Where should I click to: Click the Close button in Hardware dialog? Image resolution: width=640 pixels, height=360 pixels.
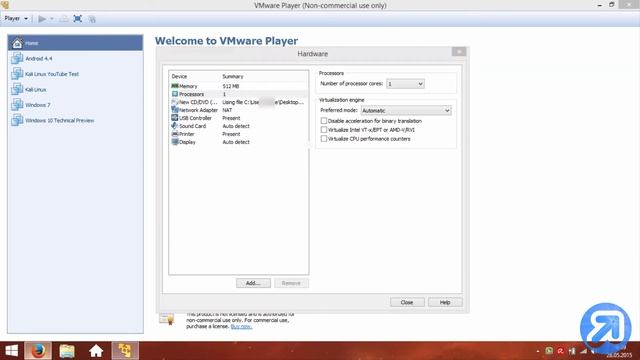[407, 302]
